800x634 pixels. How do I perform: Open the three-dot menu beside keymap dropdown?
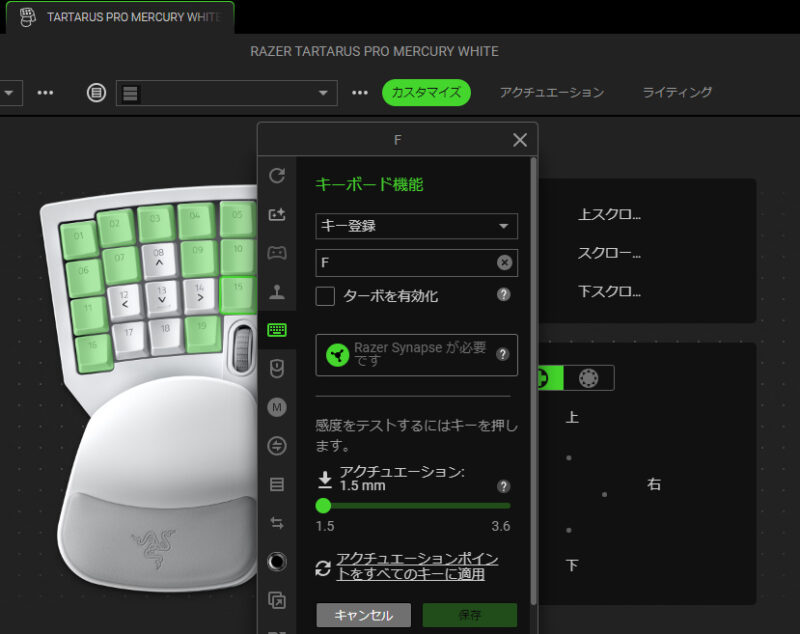coord(360,93)
